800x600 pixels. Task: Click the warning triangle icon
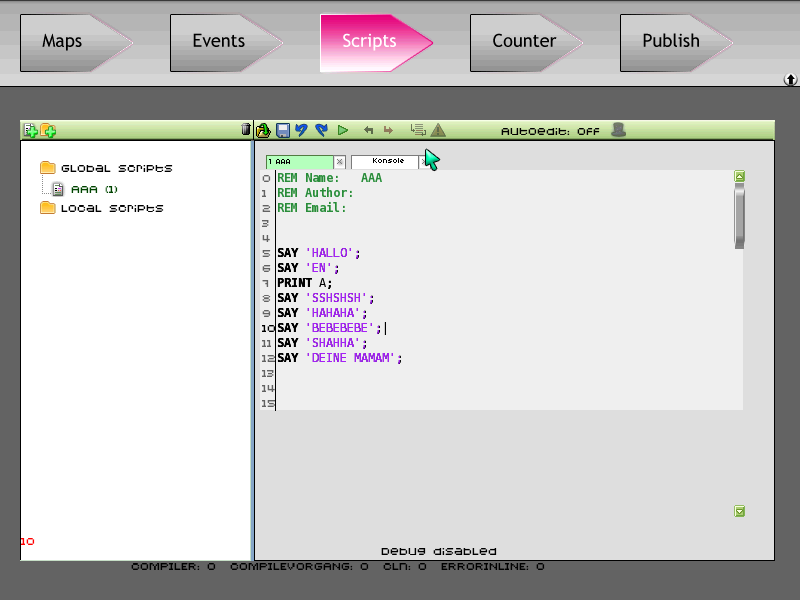pyautogui.click(x=438, y=130)
